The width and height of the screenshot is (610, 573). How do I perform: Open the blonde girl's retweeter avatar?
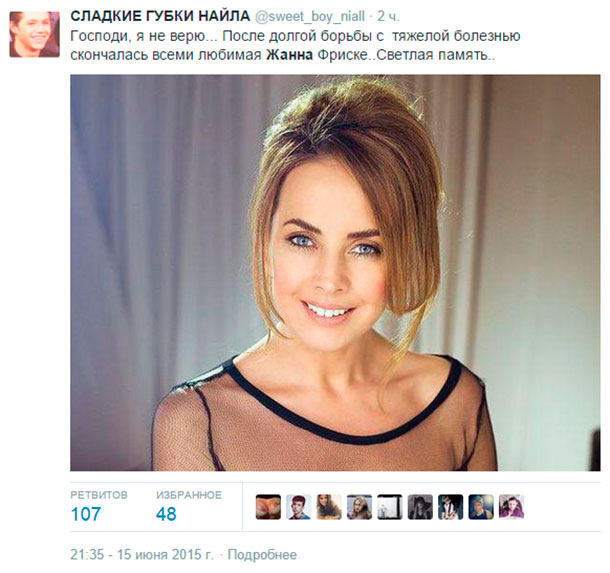(359, 507)
